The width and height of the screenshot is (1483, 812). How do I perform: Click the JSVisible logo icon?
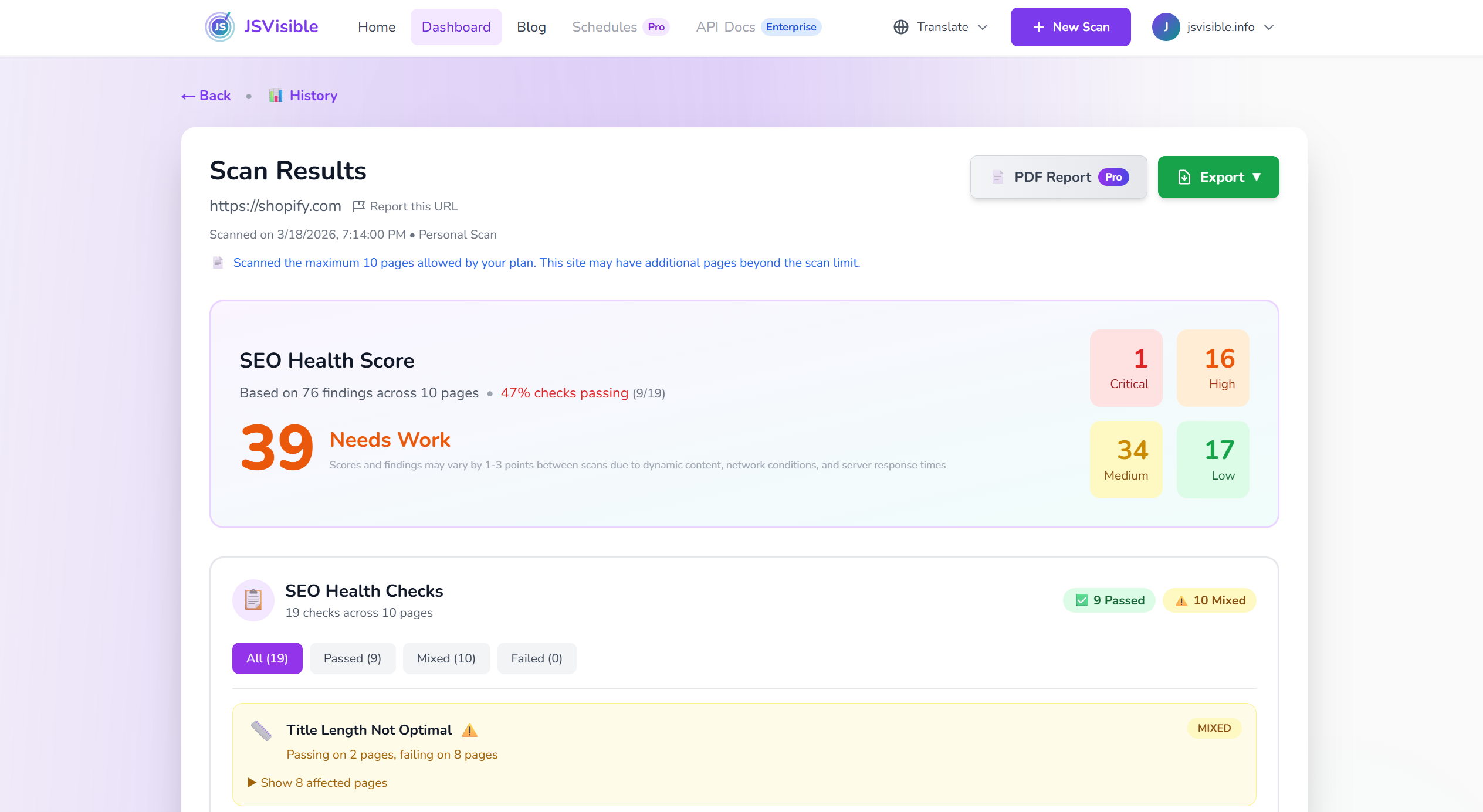[220, 27]
